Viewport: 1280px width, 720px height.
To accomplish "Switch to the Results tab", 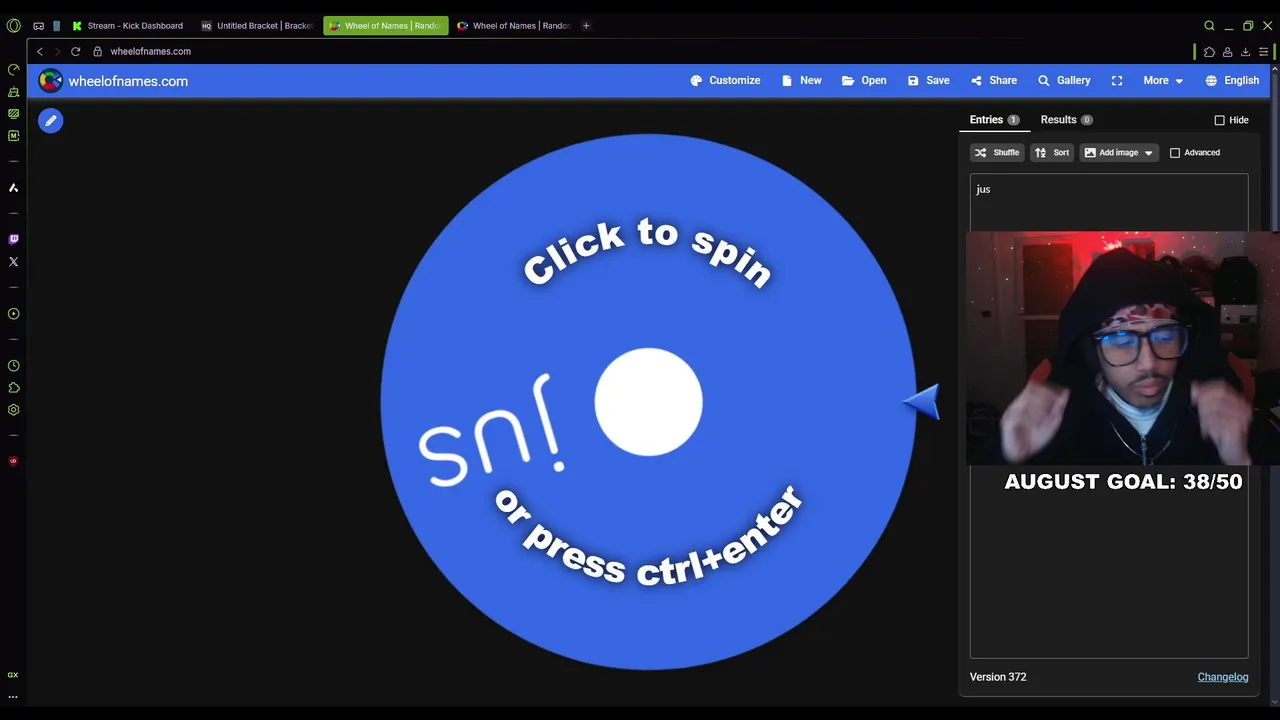I will (1066, 120).
